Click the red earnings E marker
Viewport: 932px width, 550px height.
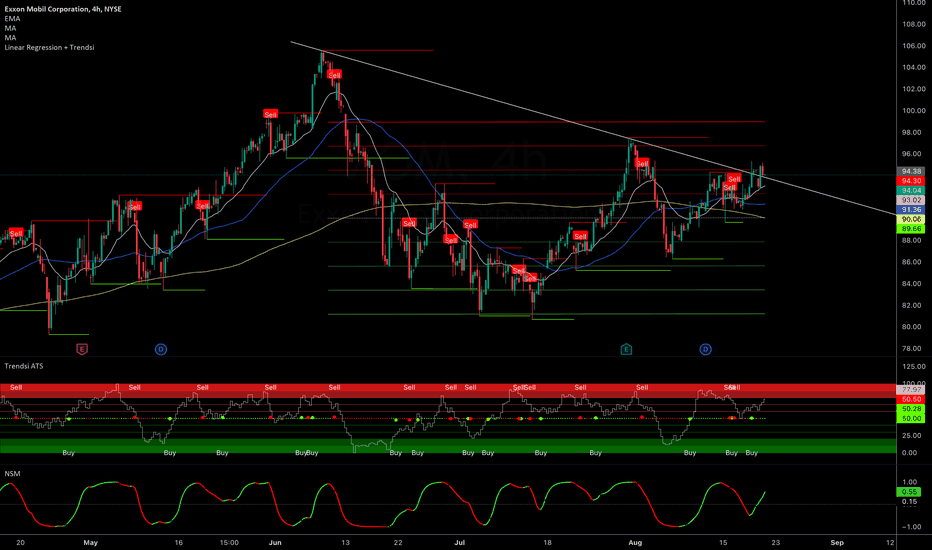[82, 349]
